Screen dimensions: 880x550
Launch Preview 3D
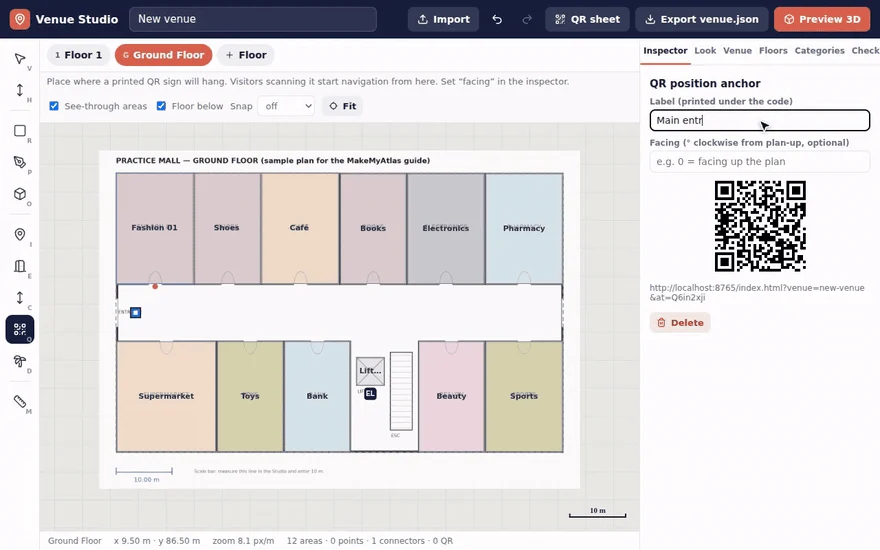[x=822, y=19]
